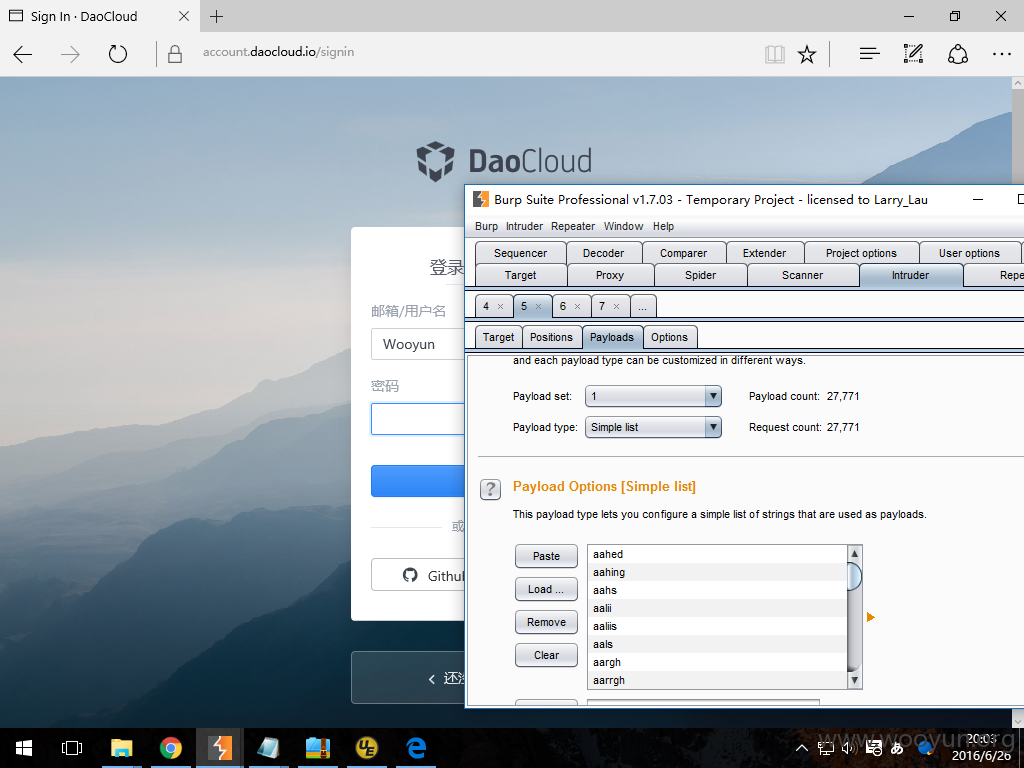The width and height of the screenshot is (1024, 768).
Task: Open the Payload type Simple list dropdown
Action: 653,427
